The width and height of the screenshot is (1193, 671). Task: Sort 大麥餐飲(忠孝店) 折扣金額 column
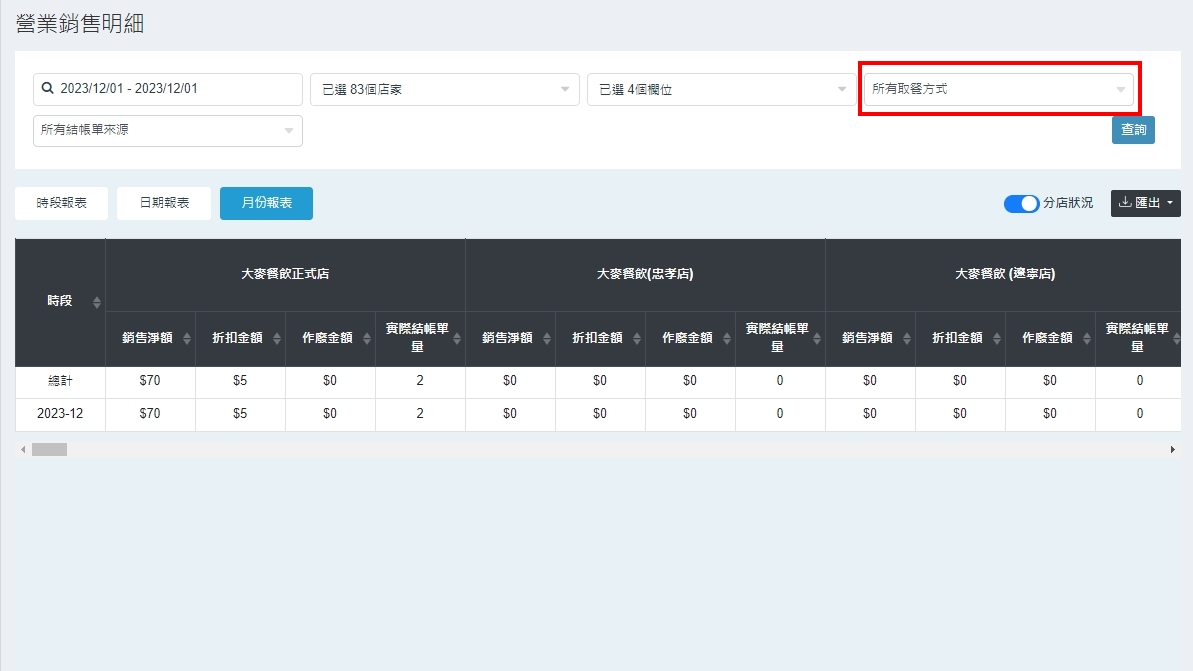point(636,339)
